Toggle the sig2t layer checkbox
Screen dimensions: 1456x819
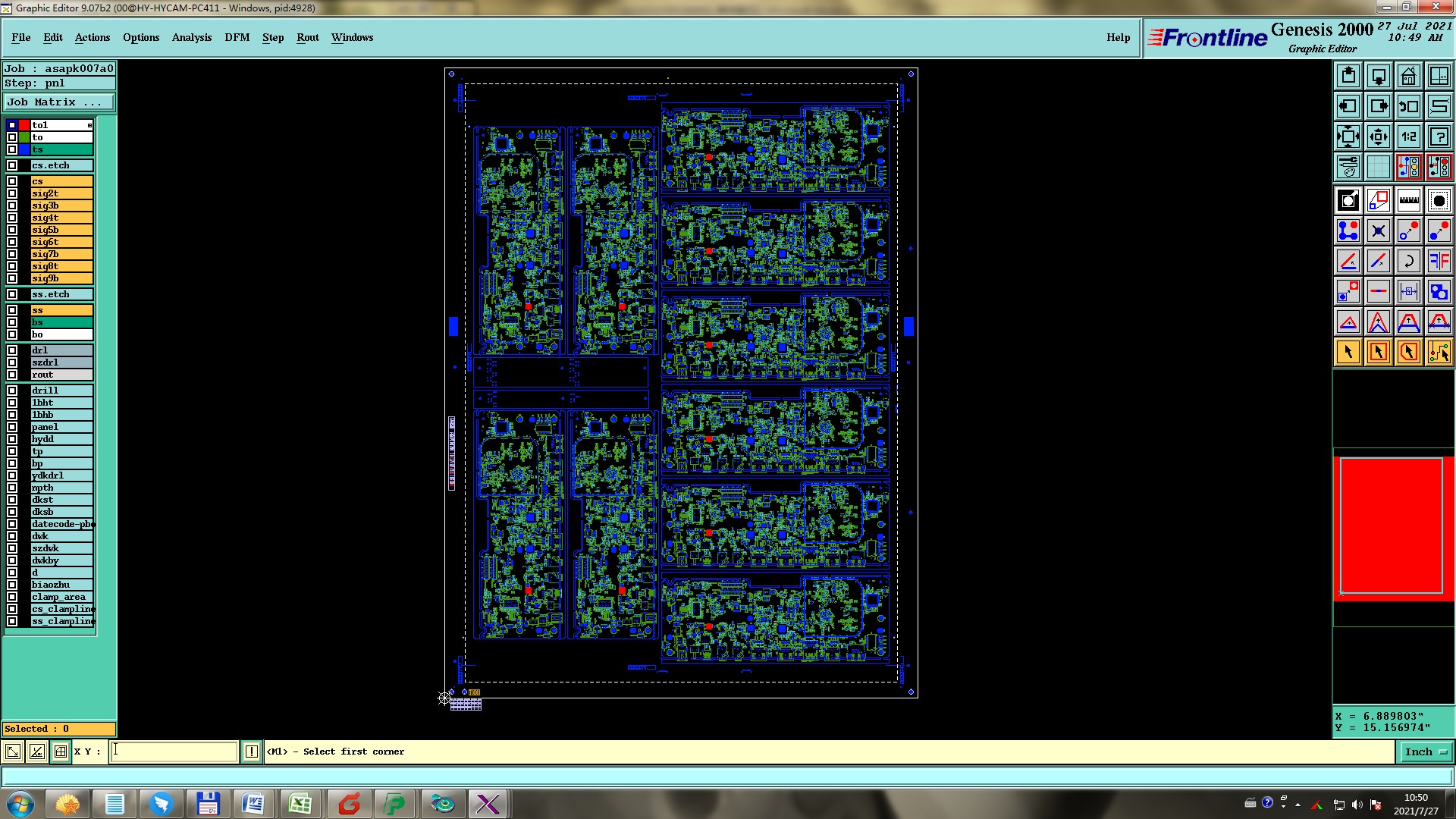tap(12, 193)
